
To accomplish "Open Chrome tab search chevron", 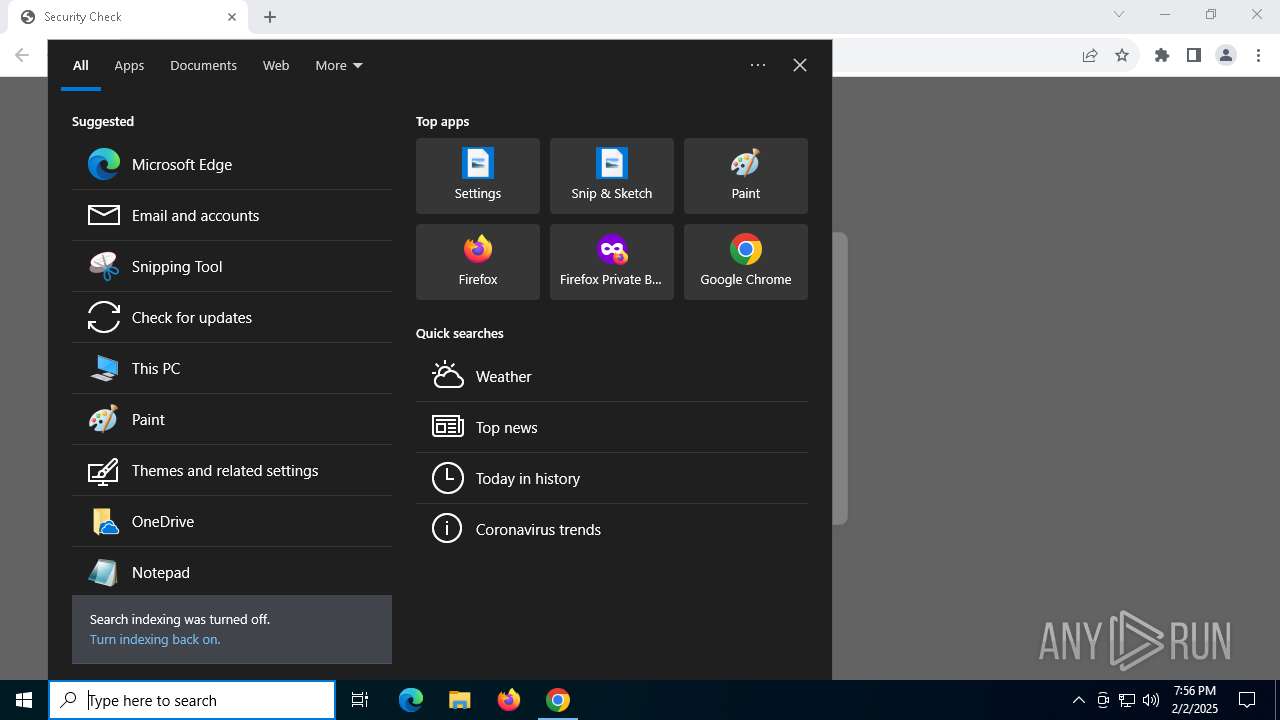I will tap(1119, 15).
